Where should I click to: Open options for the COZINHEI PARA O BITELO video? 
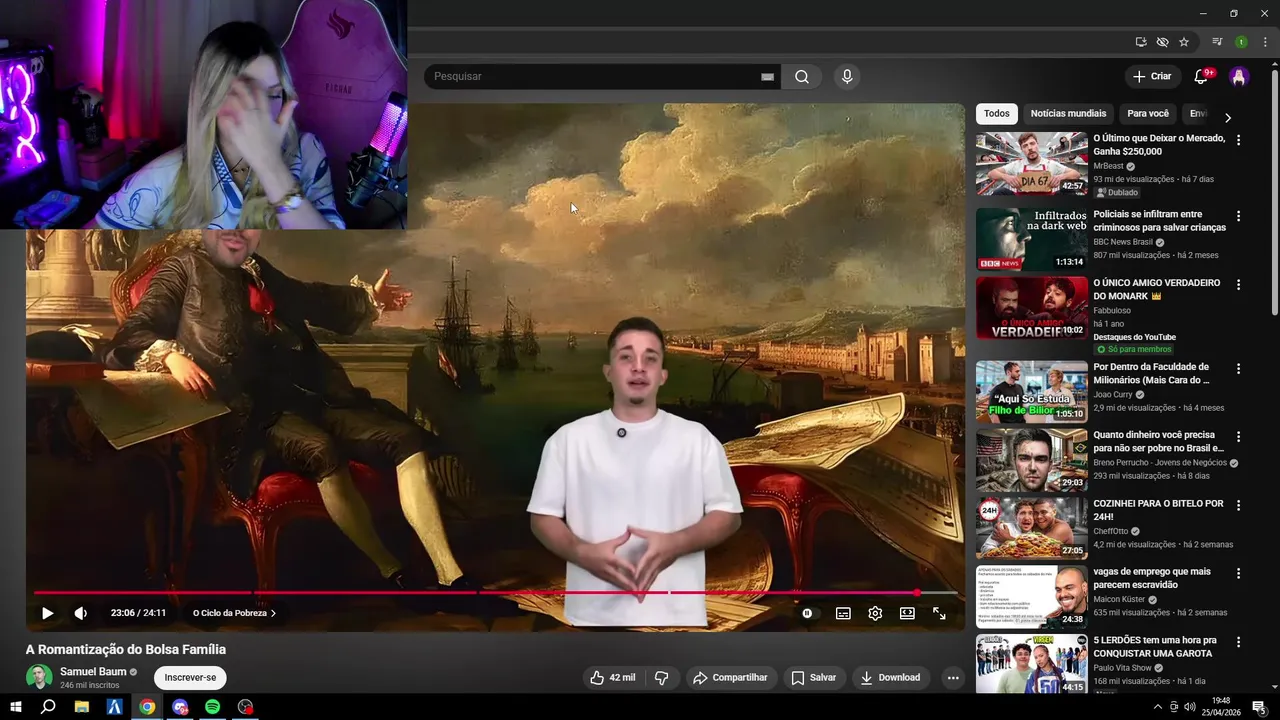coord(1239,505)
